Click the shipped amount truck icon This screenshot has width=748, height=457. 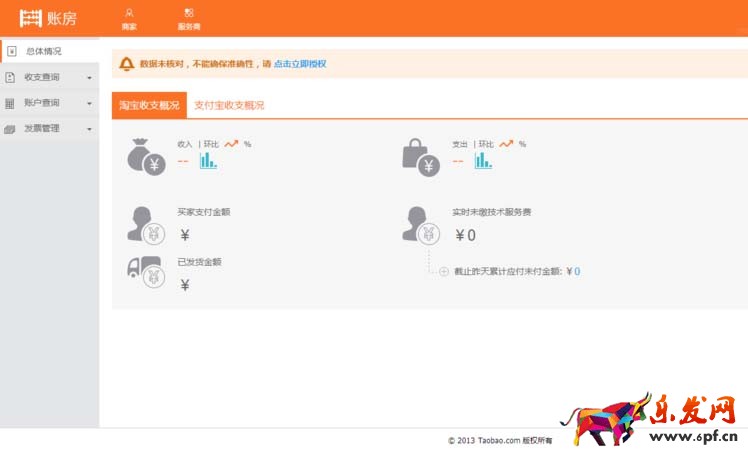point(145,272)
